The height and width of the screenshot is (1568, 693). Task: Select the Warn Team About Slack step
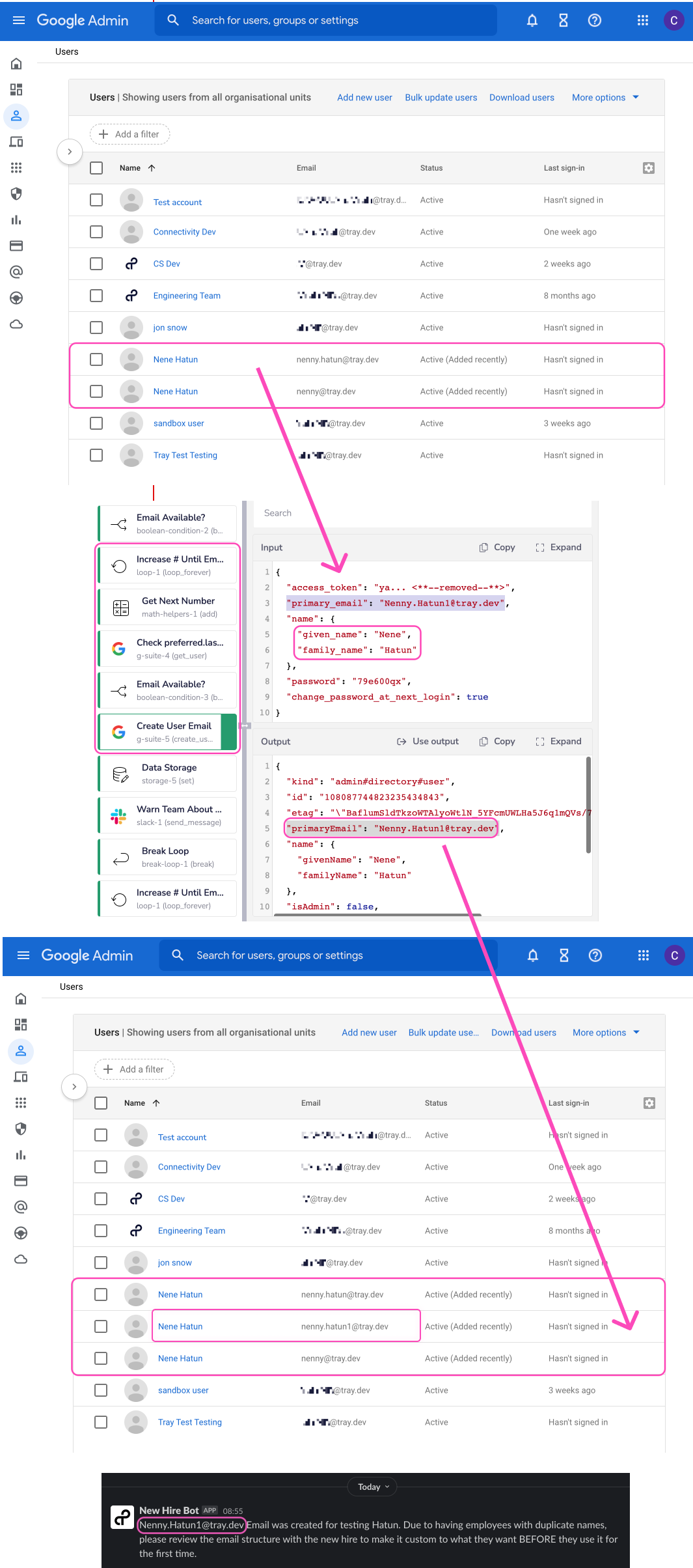click(168, 815)
